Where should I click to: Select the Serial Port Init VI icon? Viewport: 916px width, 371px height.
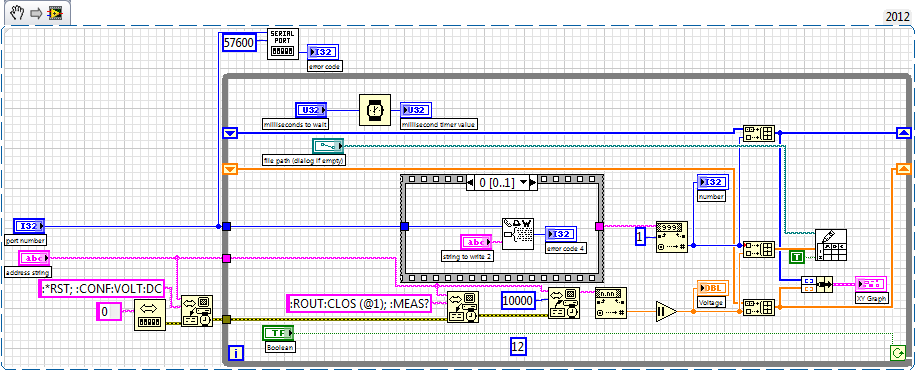click(x=283, y=43)
